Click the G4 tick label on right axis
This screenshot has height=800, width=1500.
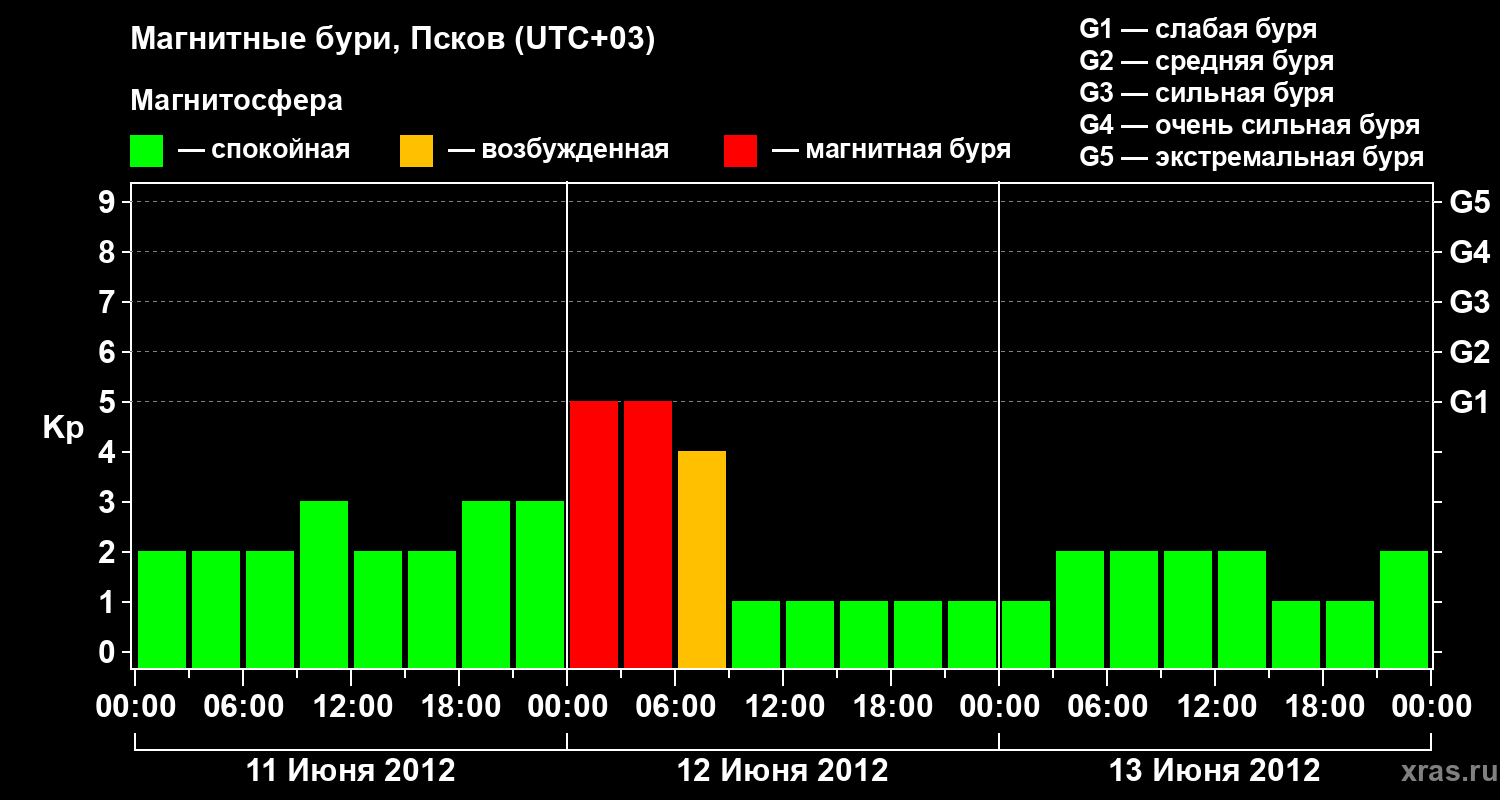point(1469,252)
